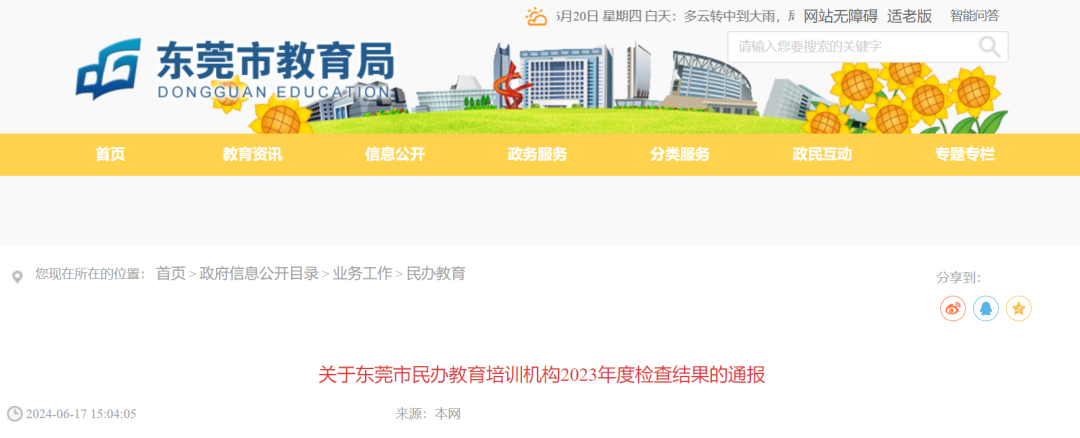Click the Dongguan Education Bureau logo

click(x=234, y=69)
